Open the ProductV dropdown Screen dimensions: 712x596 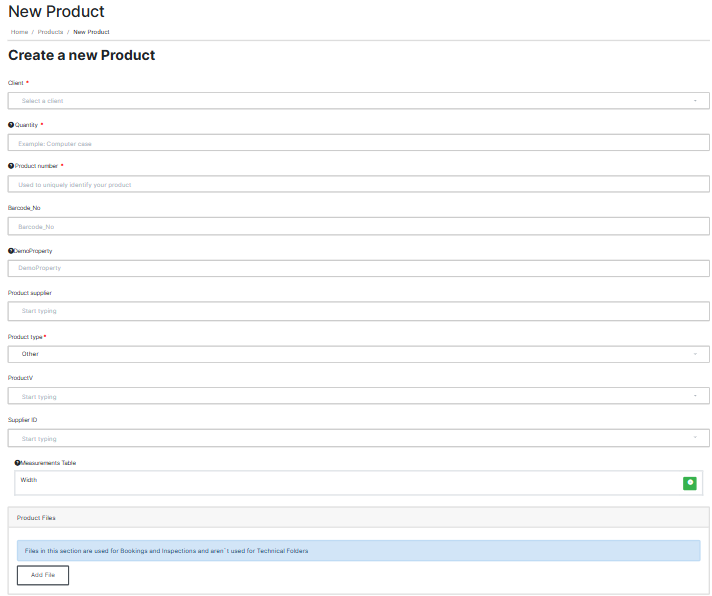[358, 396]
